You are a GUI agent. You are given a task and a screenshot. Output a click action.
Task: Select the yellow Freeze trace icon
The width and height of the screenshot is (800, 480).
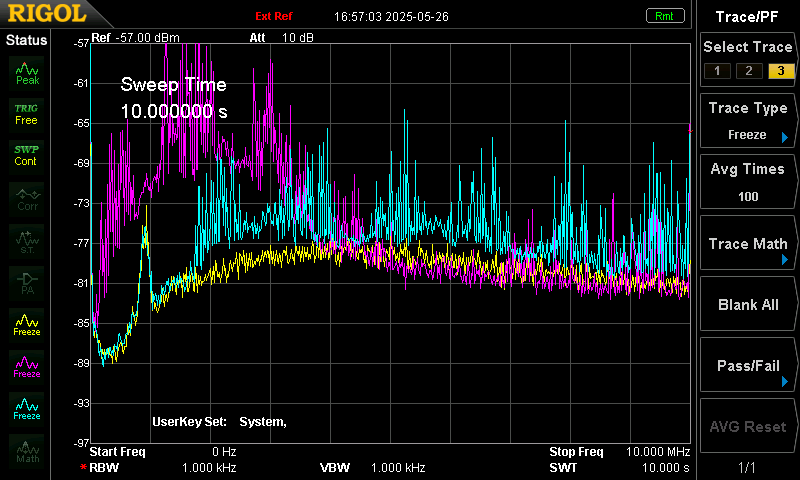(x=27, y=325)
